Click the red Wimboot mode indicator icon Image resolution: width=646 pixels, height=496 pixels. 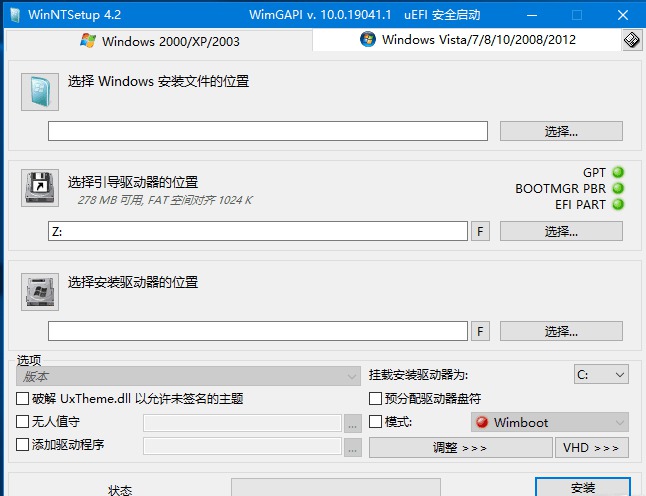coord(482,422)
